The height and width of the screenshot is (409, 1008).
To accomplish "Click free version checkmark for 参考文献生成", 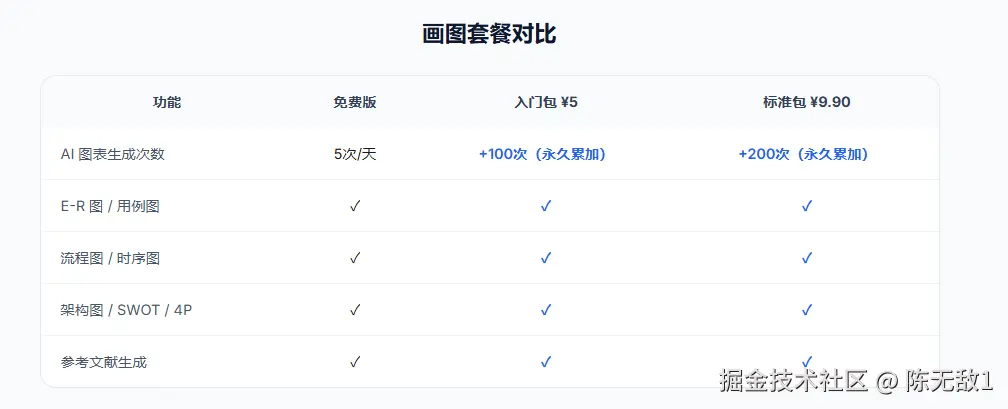I will point(355,362).
